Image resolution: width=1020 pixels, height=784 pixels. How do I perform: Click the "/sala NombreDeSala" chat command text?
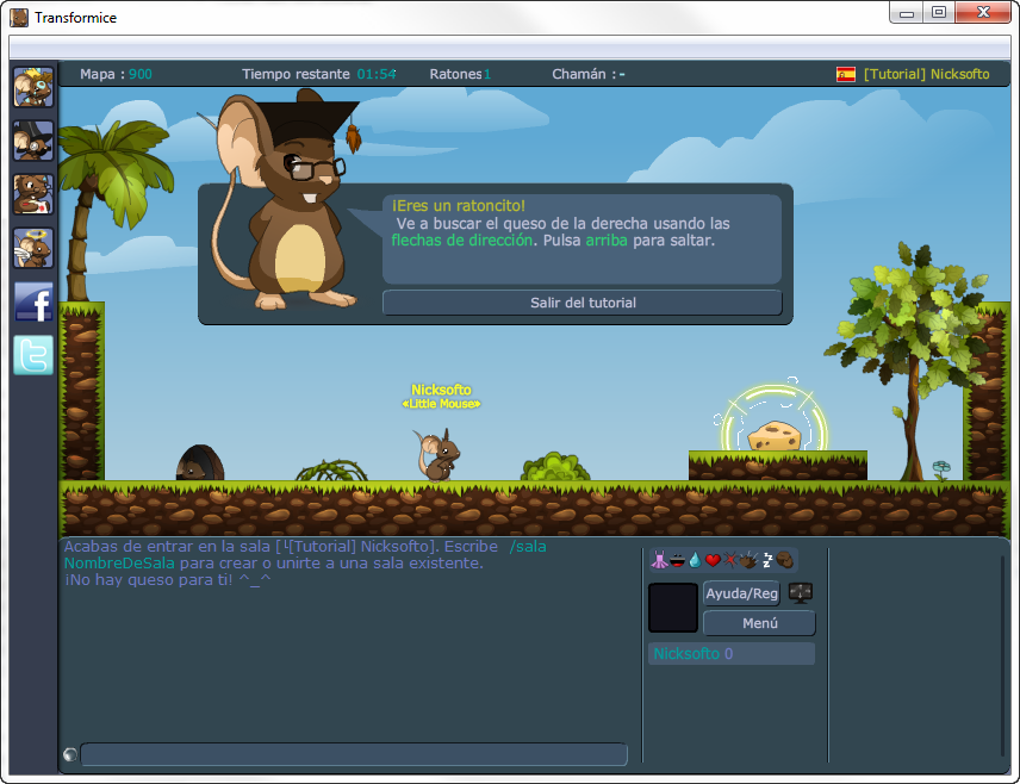point(305,554)
